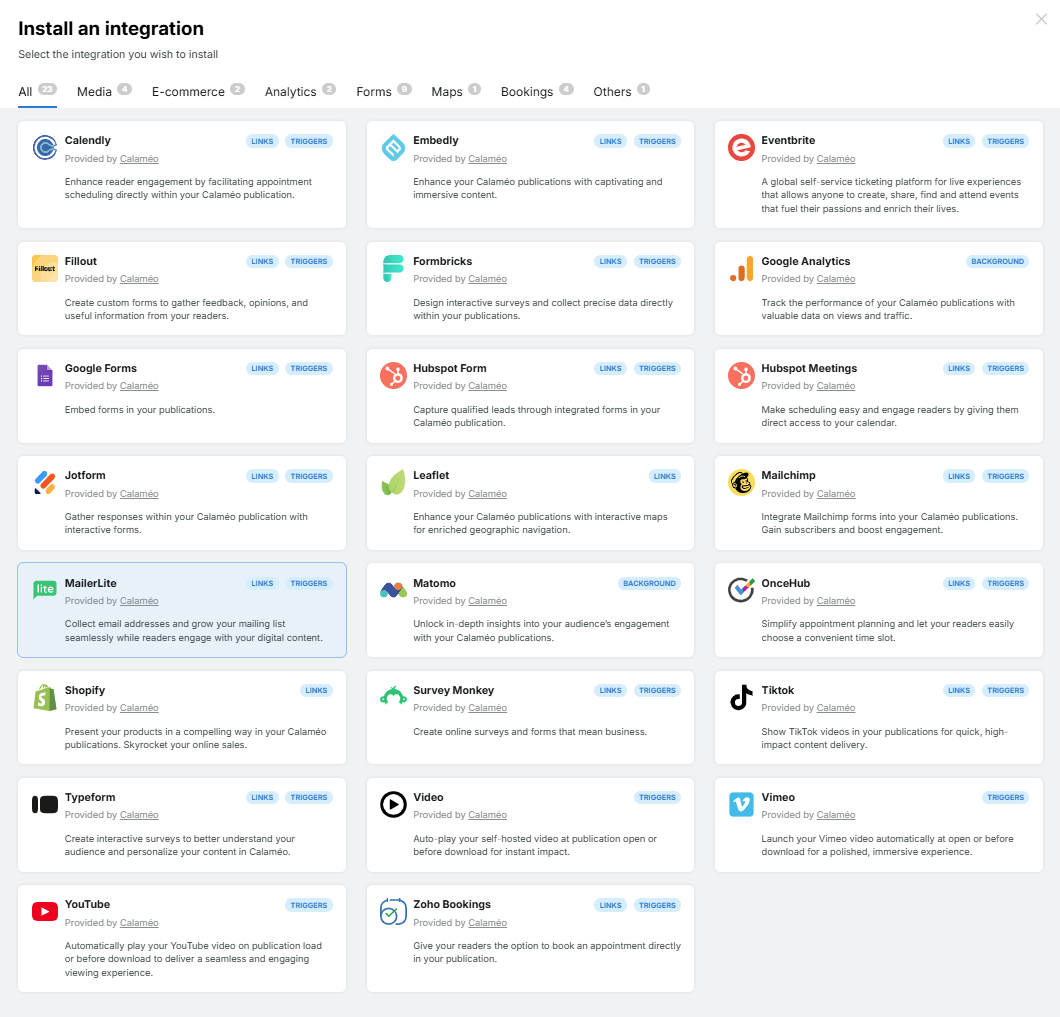
Task: Click the Hubspot Meetings logo icon
Action: [741, 375]
